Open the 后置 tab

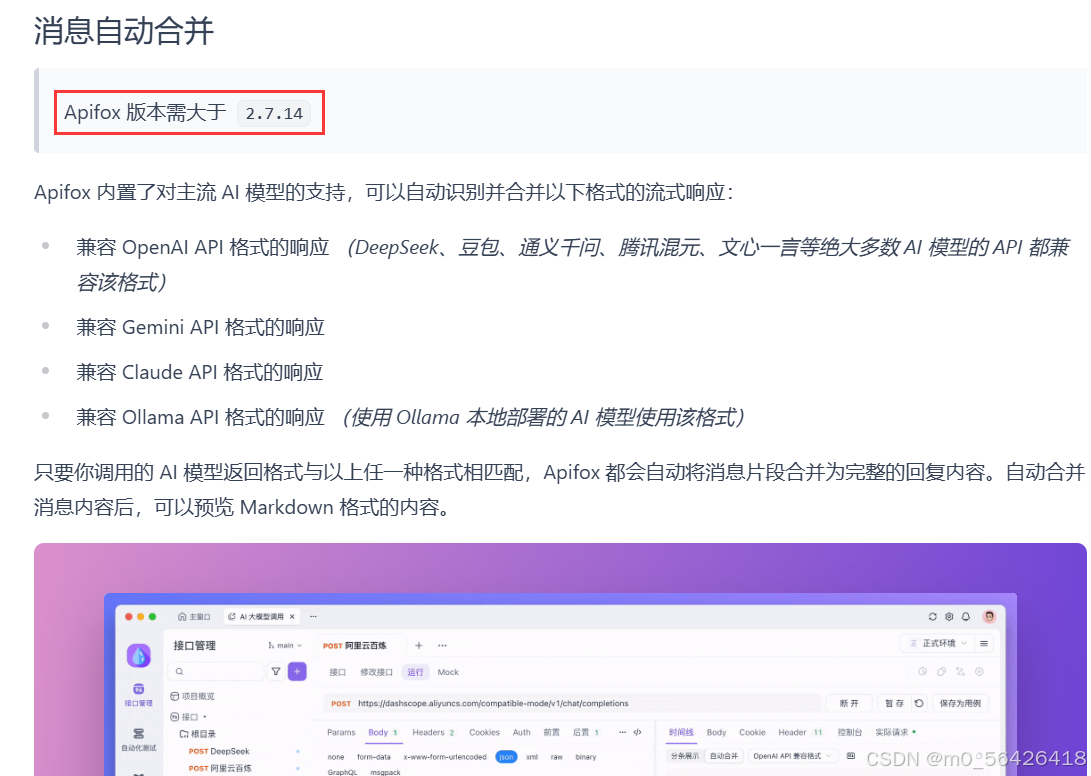pos(585,732)
